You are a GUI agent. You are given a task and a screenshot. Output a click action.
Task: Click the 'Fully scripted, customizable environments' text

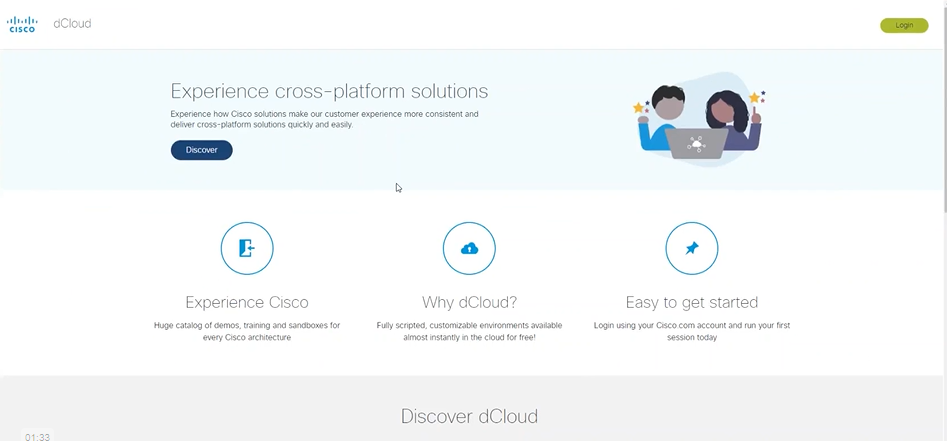point(469,331)
